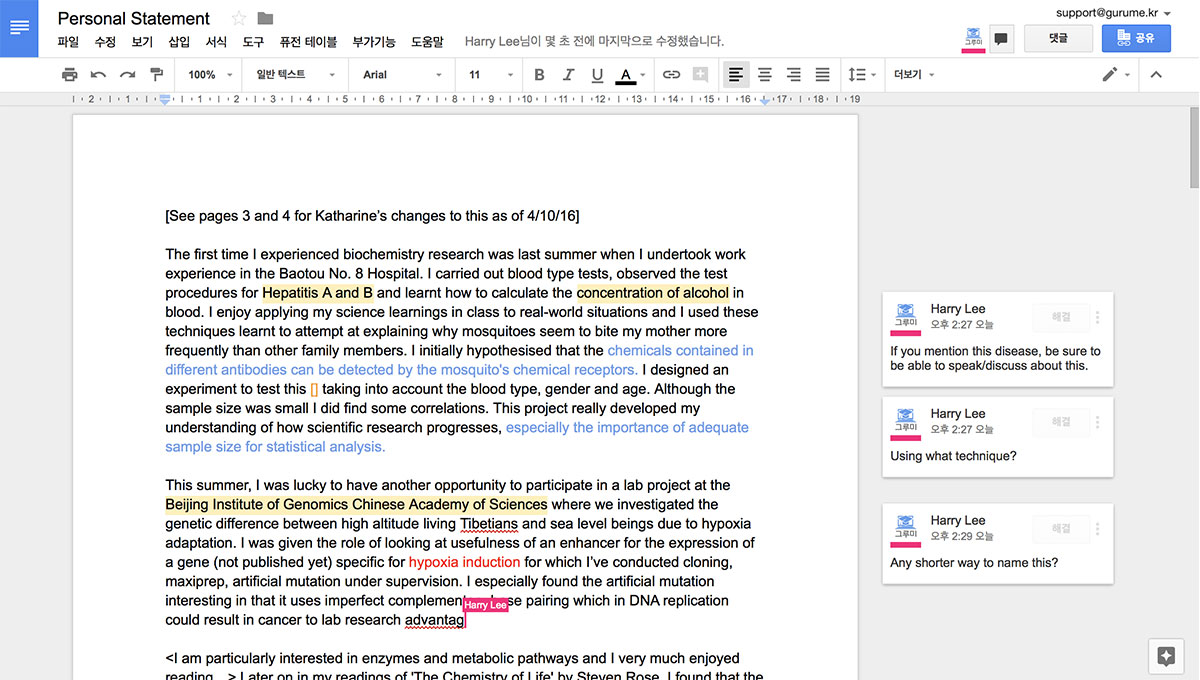Open the 더보기 toolbar overflow

tap(914, 75)
